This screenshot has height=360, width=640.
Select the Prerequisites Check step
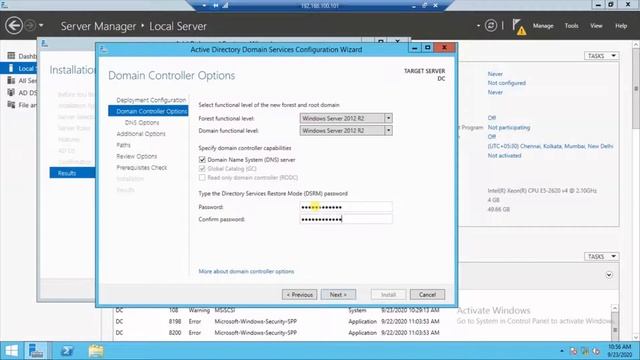coord(142,168)
